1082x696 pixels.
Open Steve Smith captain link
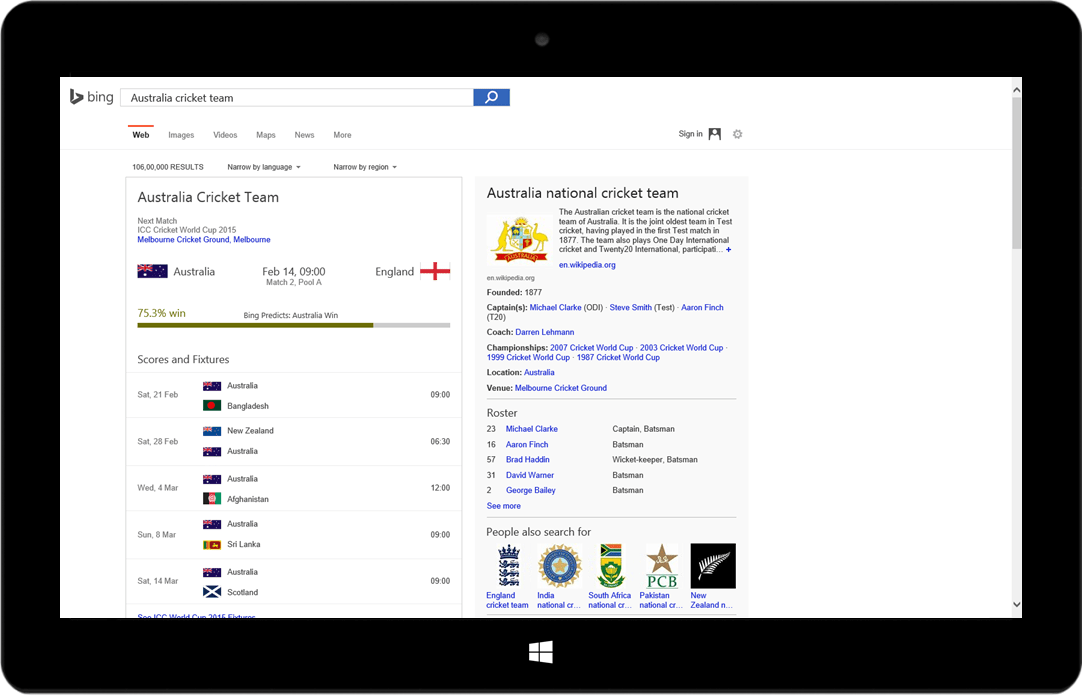(x=631, y=308)
